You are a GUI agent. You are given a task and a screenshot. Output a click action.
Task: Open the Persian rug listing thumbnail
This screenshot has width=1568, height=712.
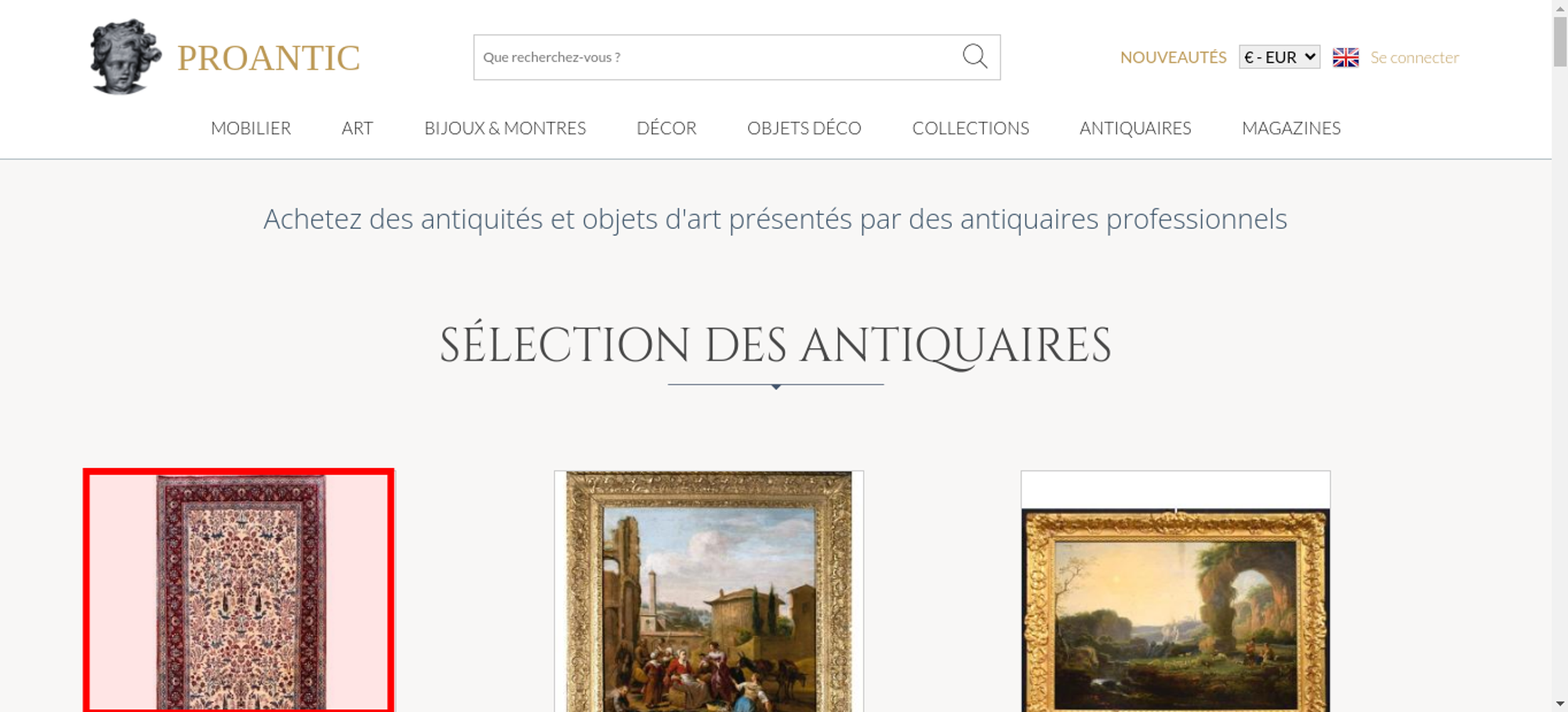pyautogui.click(x=238, y=590)
